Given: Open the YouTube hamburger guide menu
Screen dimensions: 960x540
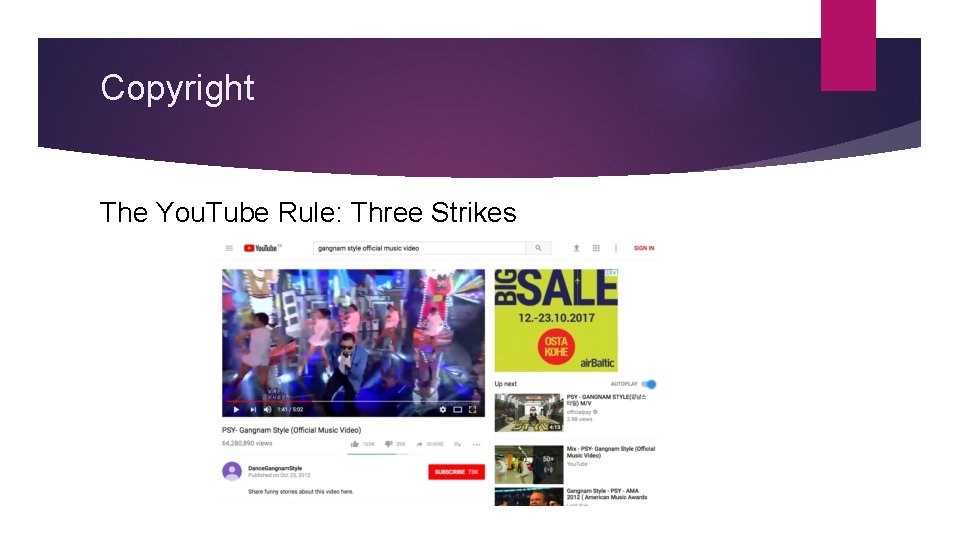Looking at the screenshot, I should (229, 248).
